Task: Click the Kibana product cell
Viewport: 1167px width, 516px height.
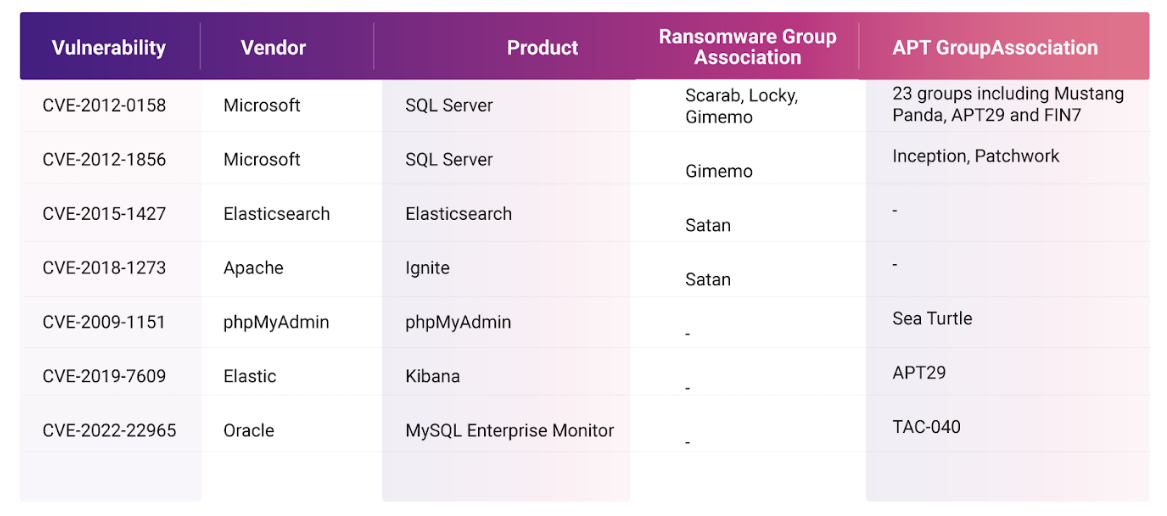Action: [432, 376]
